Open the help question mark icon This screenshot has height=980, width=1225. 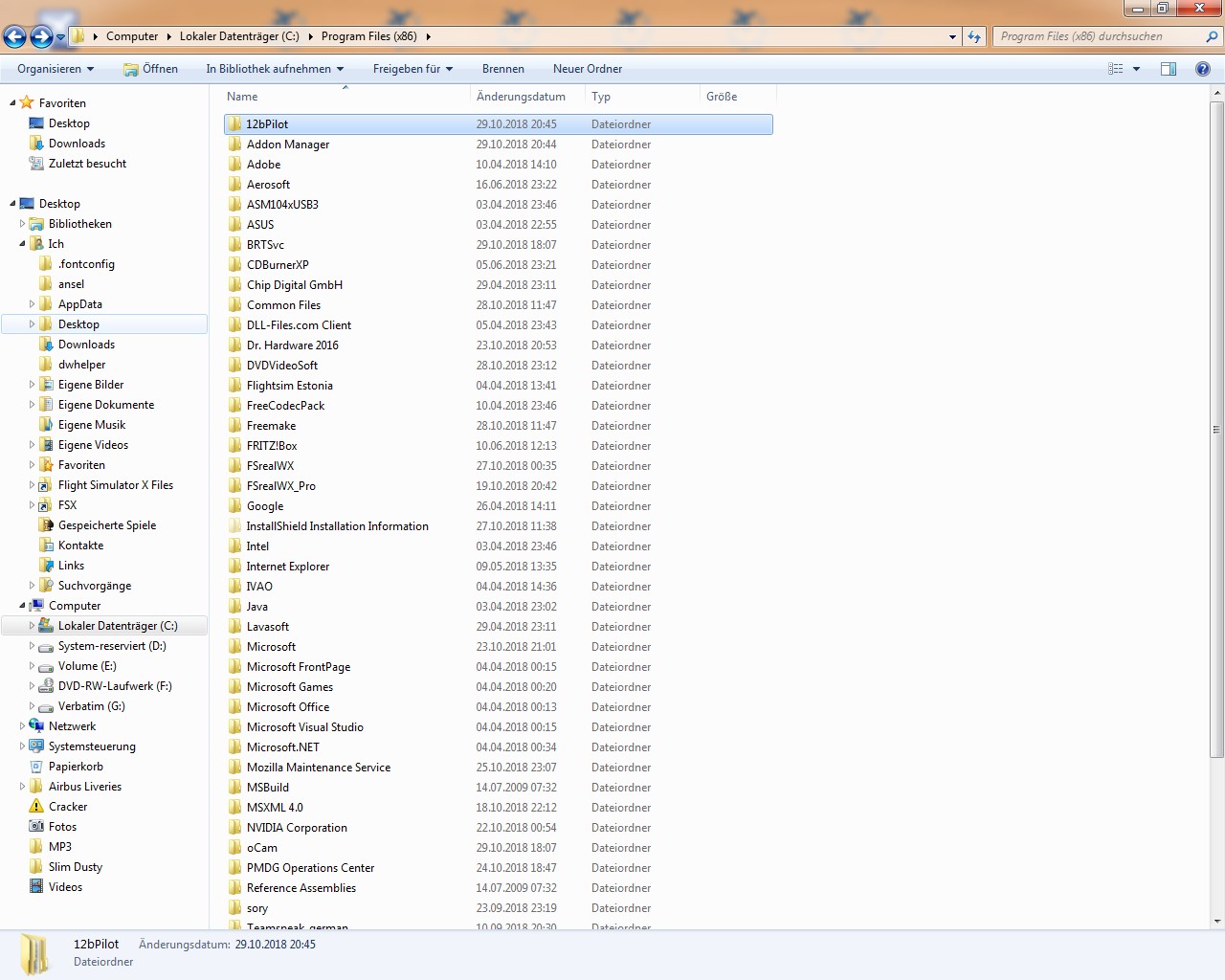pyautogui.click(x=1203, y=69)
